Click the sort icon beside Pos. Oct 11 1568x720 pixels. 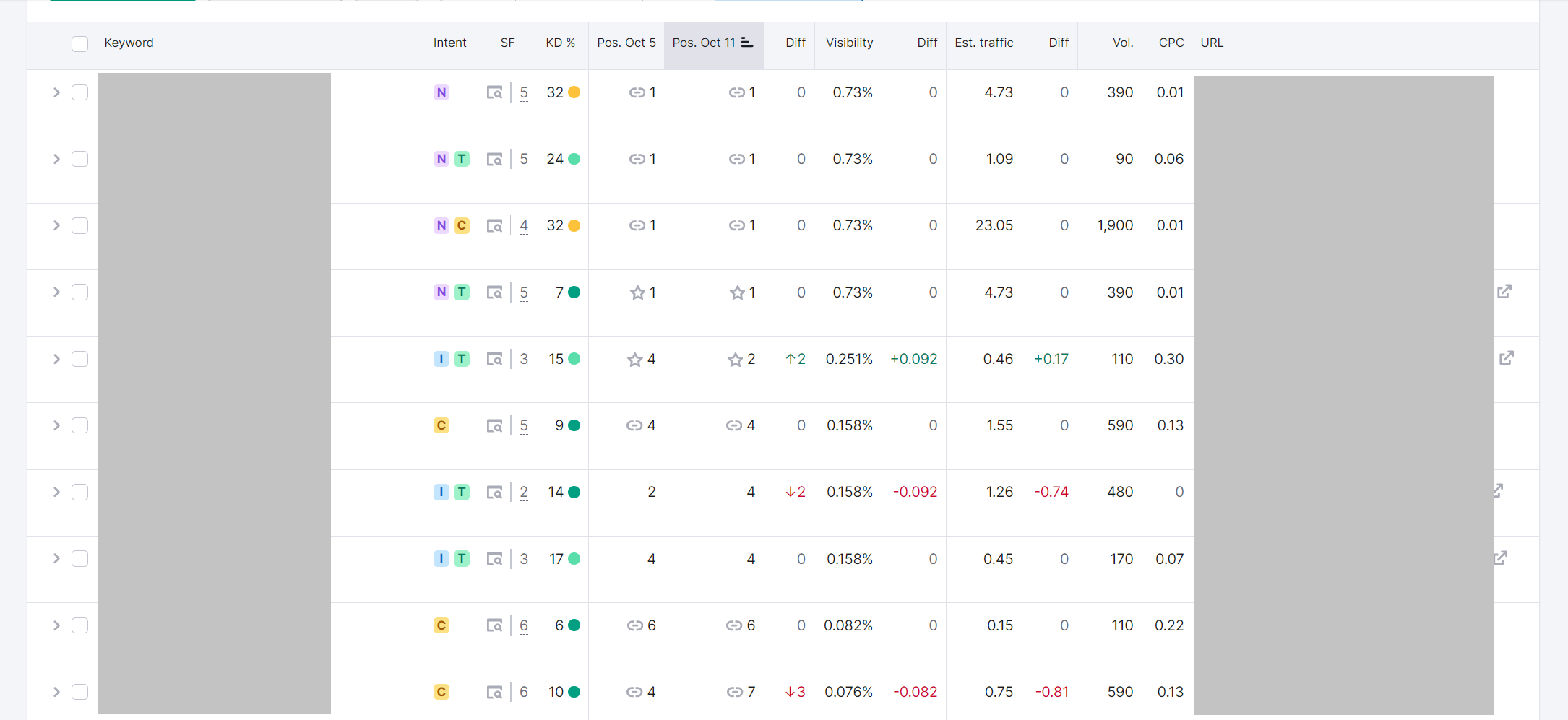click(x=747, y=43)
